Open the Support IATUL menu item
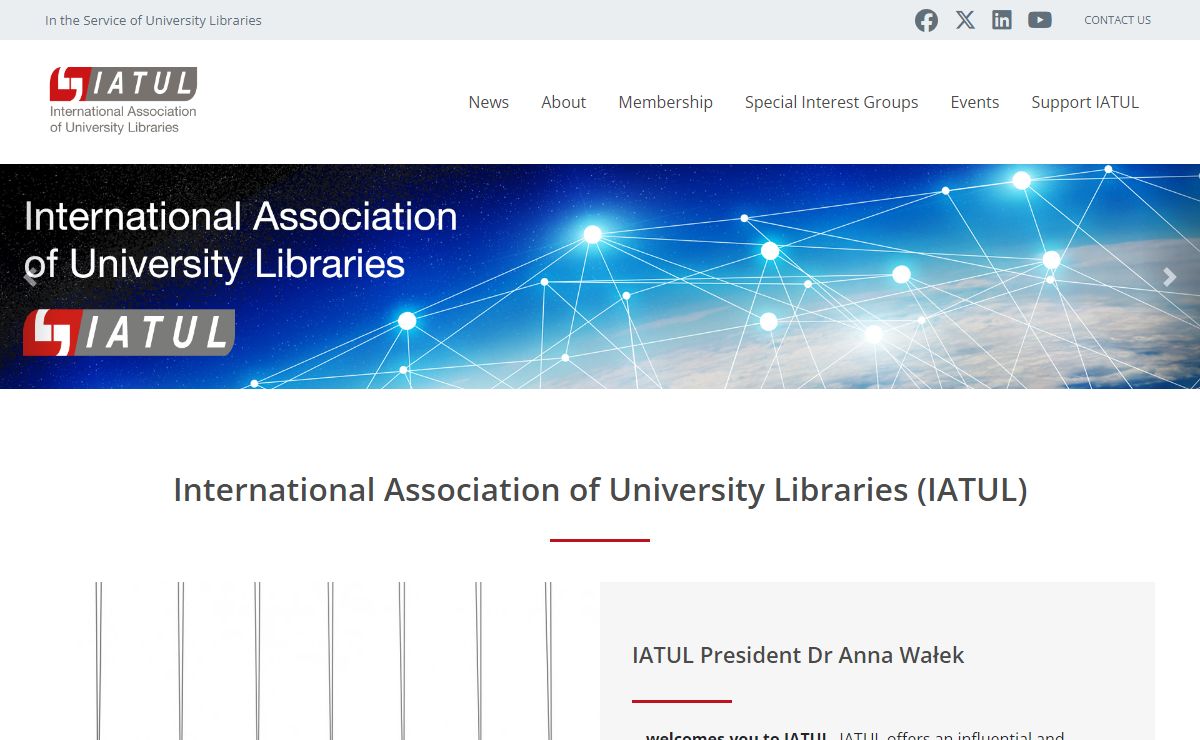The width and height of the screenshot is (1200, 740). click(x=1085, y=102)
